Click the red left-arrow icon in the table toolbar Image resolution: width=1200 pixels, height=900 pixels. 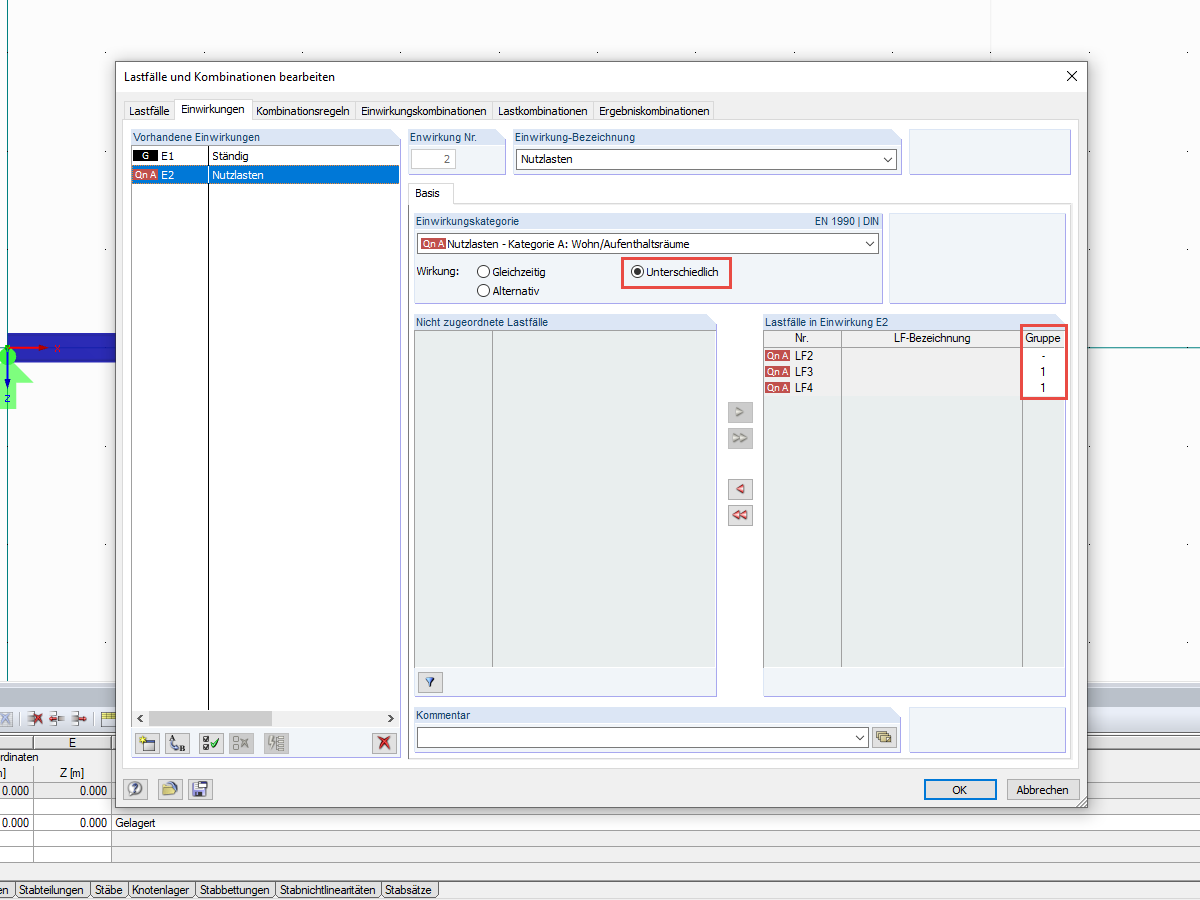[57, 718]
